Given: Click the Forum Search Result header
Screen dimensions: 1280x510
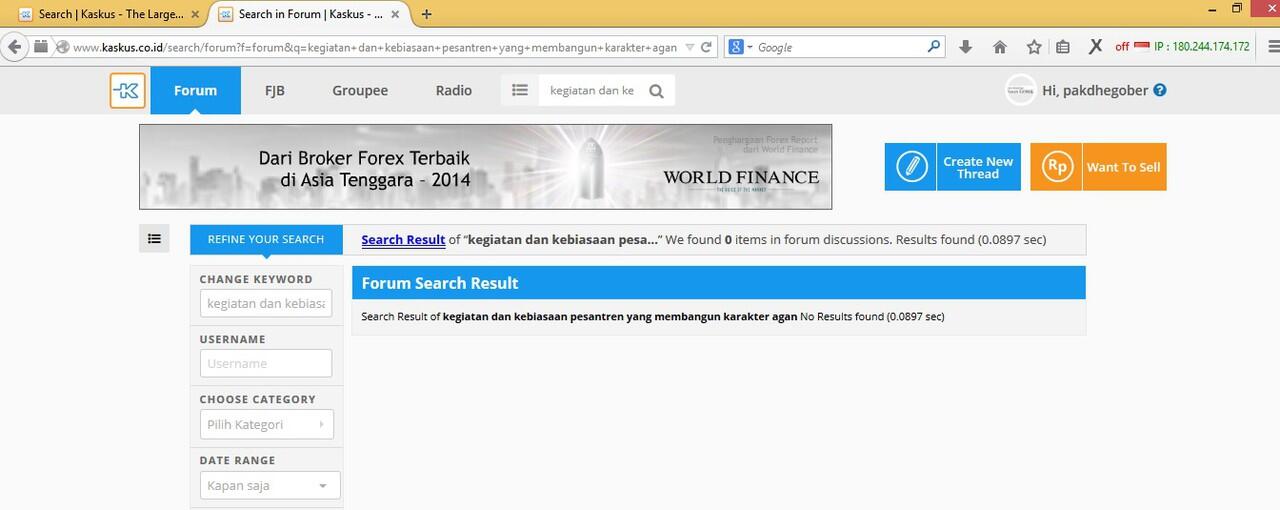Looking at the screenshot, I should (718, 283).
